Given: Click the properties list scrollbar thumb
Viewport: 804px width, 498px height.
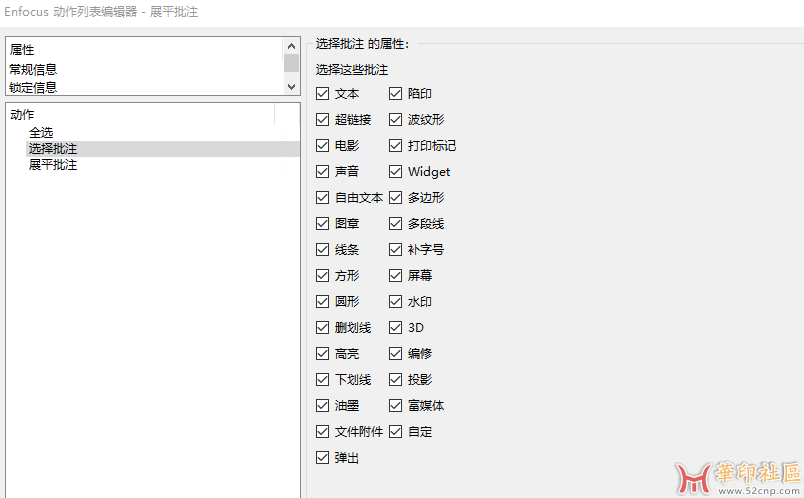Looking at the screenshot, I should (x=291, y=63).
